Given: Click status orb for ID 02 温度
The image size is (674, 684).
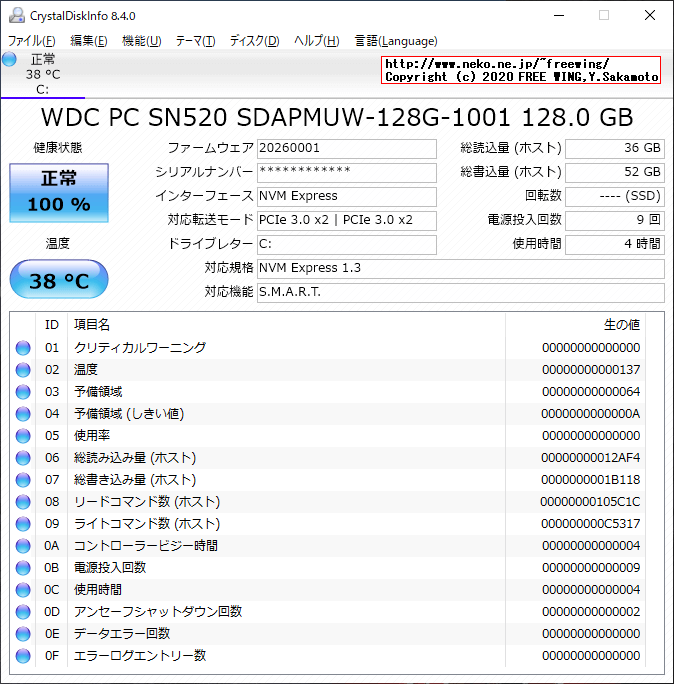Looking at the screenshot, I should tap(23, 370).
